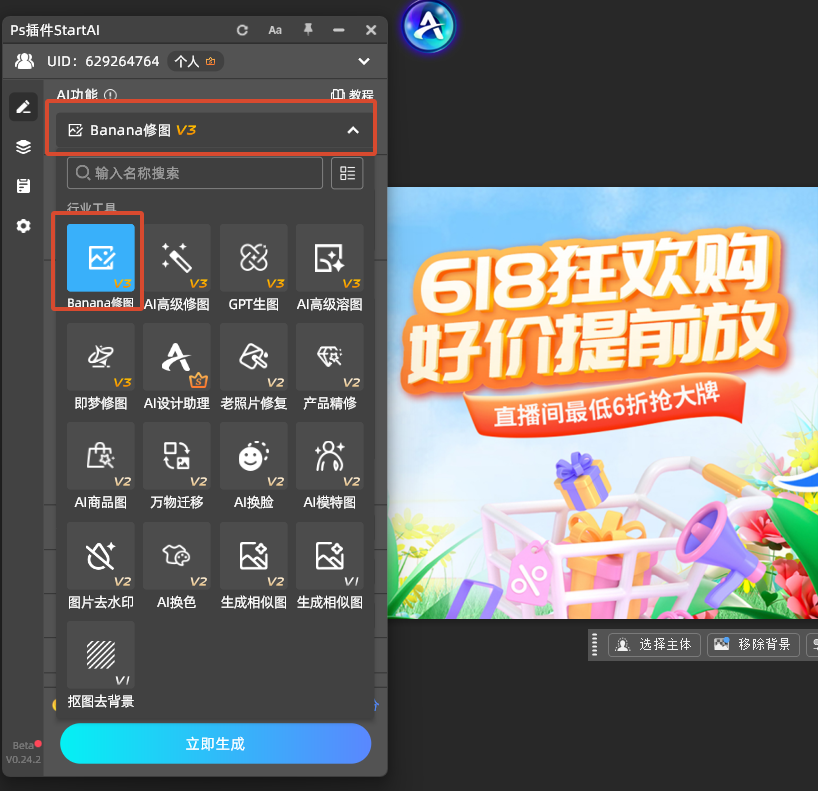Launch the AI设计助理 tool

pyautogui.click(x=177, y=357)
